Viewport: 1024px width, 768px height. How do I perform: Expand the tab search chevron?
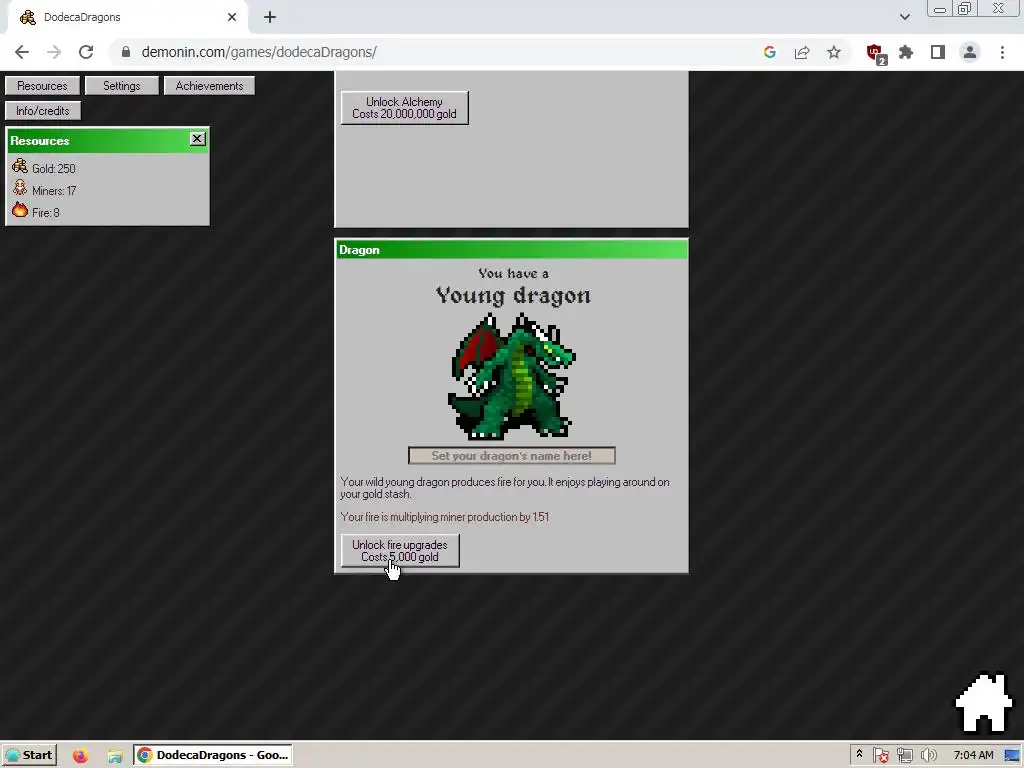pos(904,17)
